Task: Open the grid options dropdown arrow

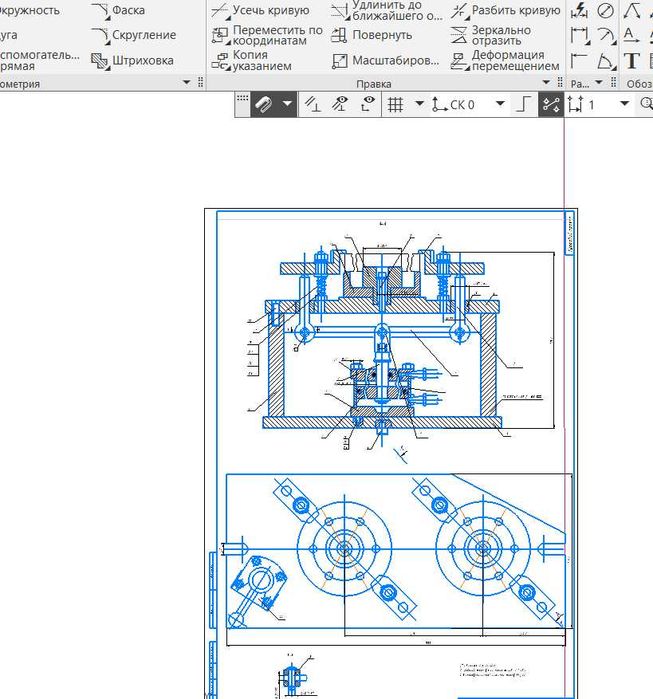Action: click(419, 104)
